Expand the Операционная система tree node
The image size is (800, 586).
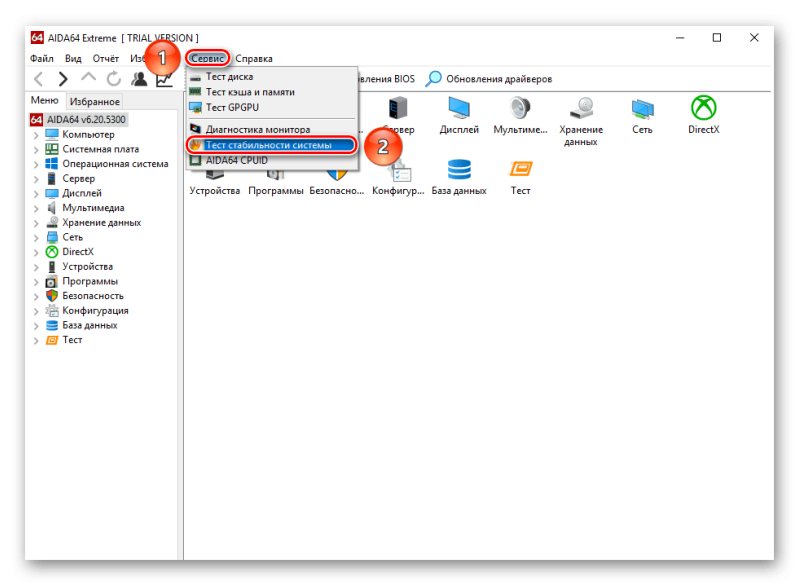click(x=36, y=164)
